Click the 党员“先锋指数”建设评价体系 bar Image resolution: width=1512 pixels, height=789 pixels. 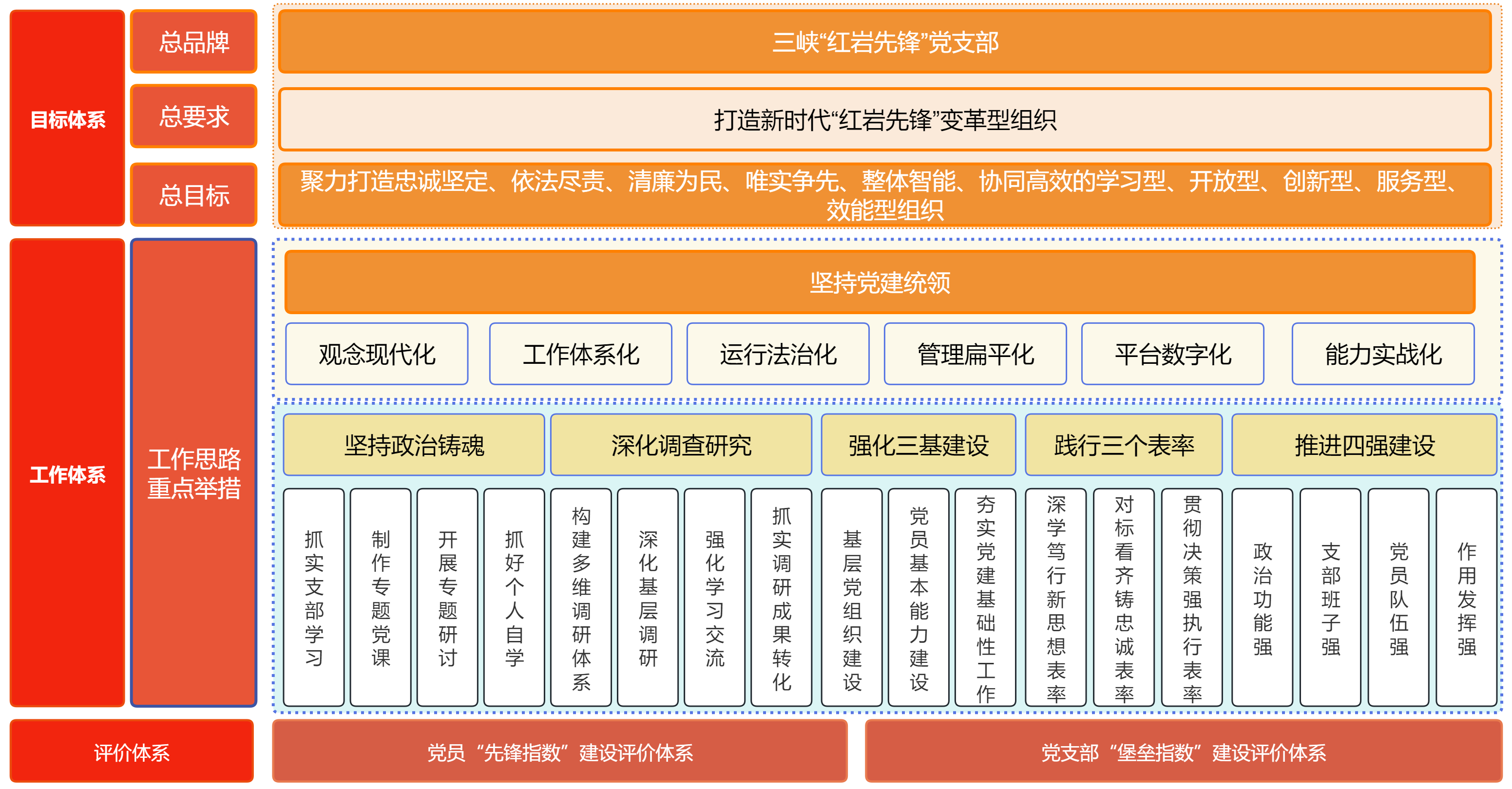click(559, 751)
